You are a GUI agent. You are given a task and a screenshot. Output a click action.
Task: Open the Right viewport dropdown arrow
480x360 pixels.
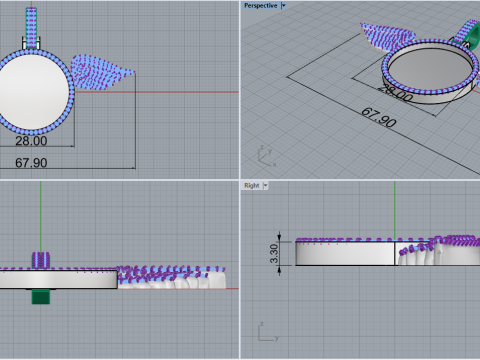(x=266, y=185)
